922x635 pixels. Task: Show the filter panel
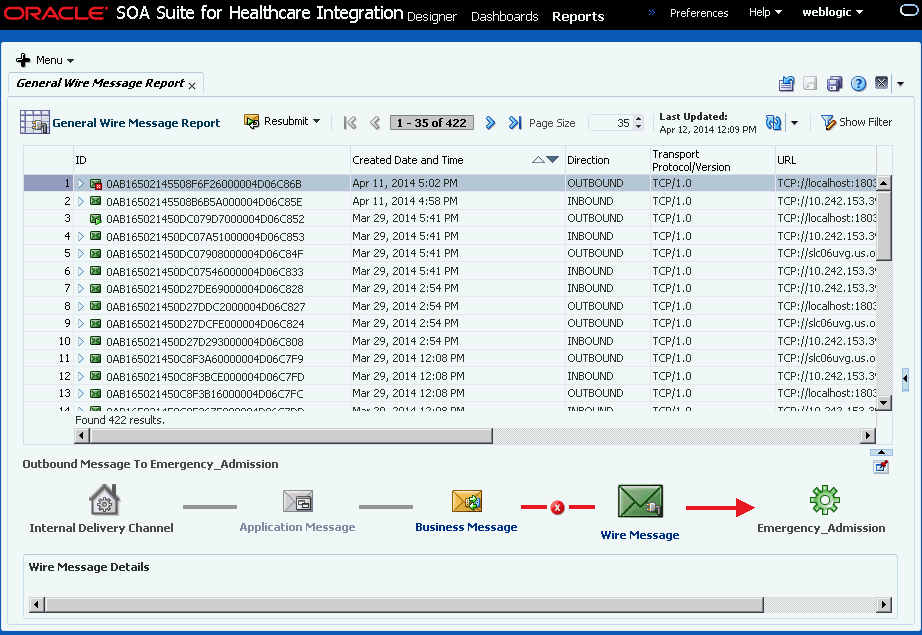[856, 122]
